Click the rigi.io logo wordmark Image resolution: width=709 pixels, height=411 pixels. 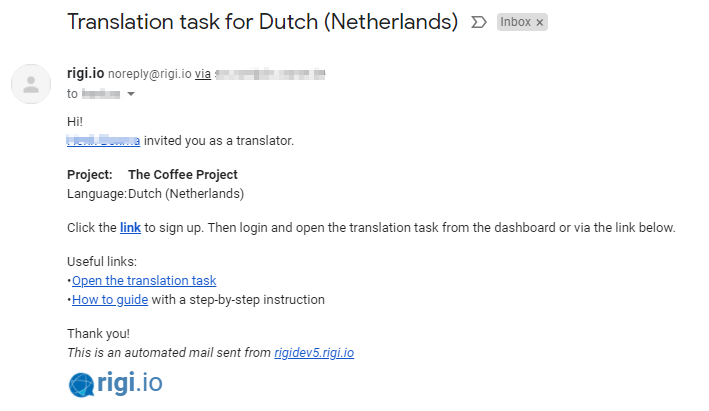coord(130,383)
